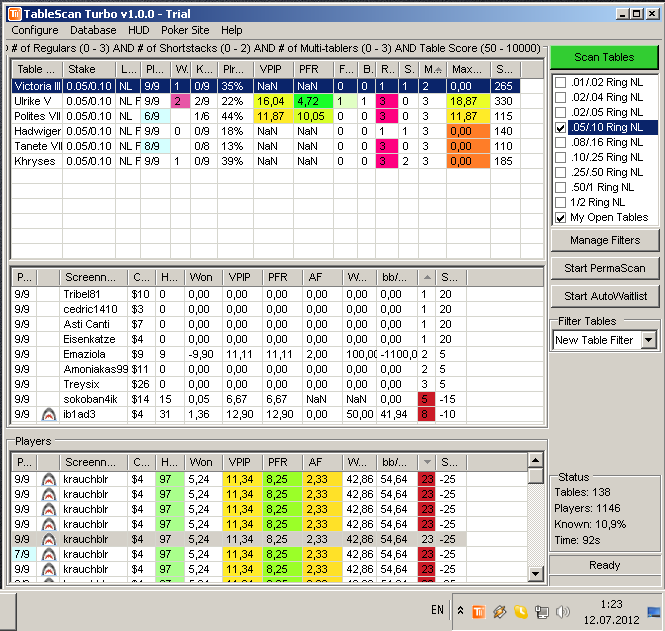
Task: Enable the .25/.50 Ring NL checkbox
Action: (x=560, y=172)
